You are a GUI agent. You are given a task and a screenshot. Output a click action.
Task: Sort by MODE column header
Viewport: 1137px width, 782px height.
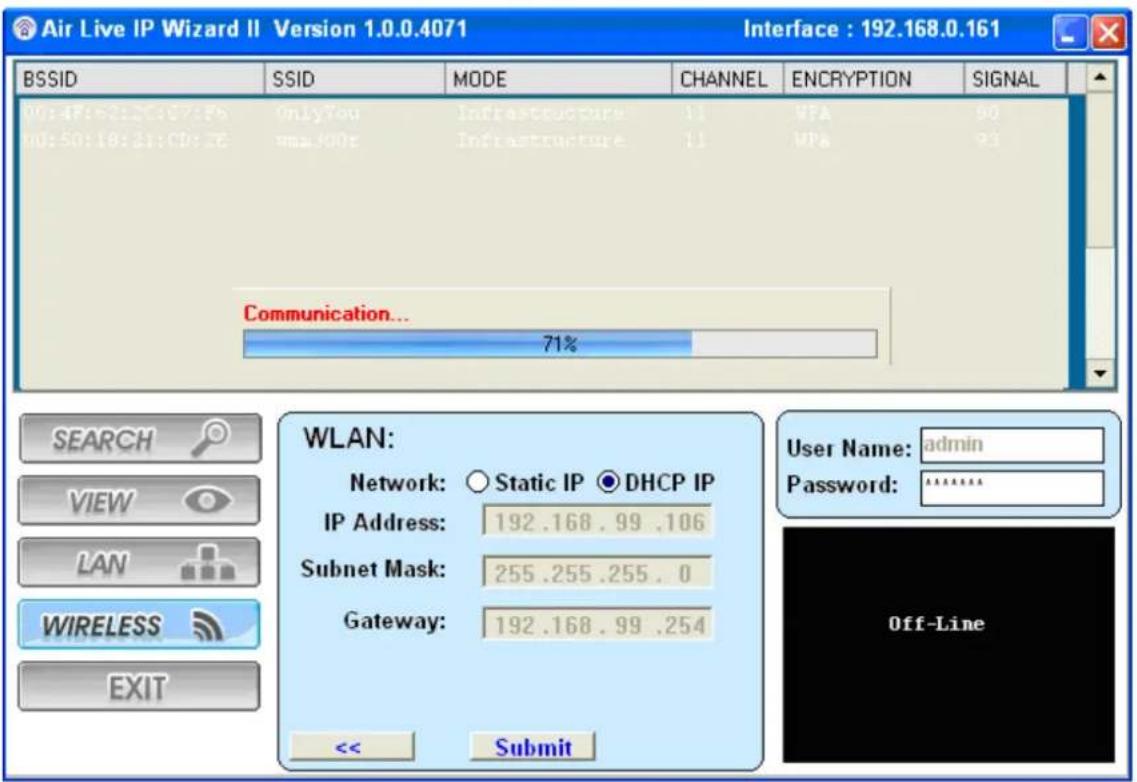(x=558, y=79)
